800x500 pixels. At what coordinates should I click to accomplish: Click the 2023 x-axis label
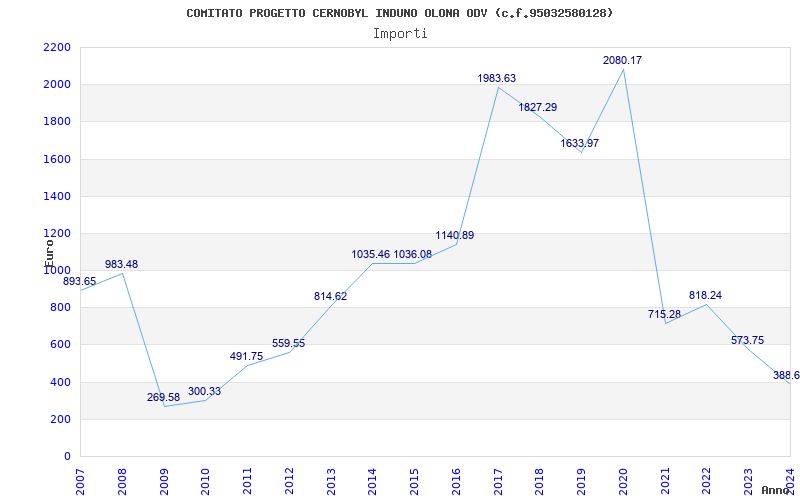(748, 481)
